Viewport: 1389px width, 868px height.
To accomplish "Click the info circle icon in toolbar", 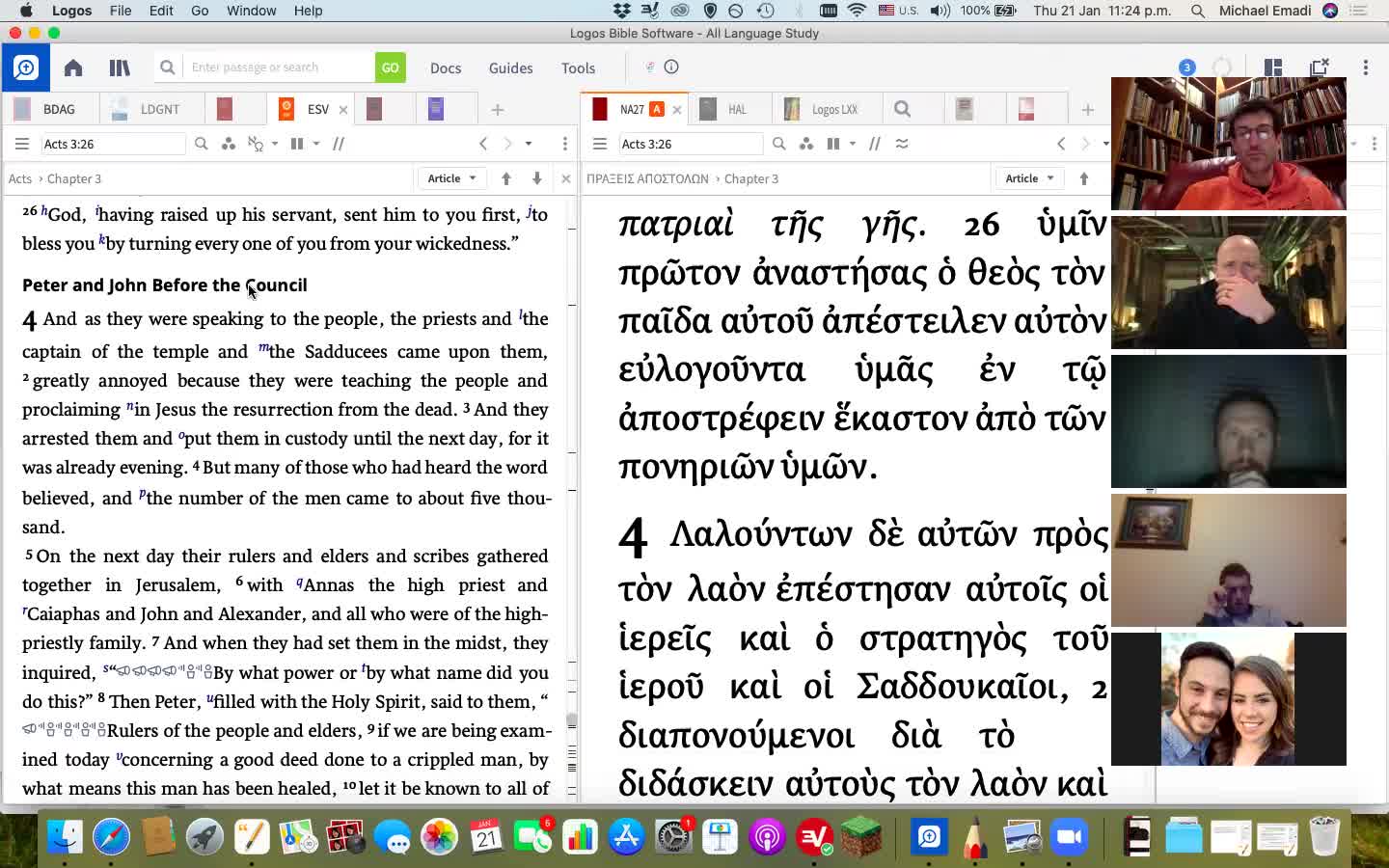I will [x=671, y=67].
